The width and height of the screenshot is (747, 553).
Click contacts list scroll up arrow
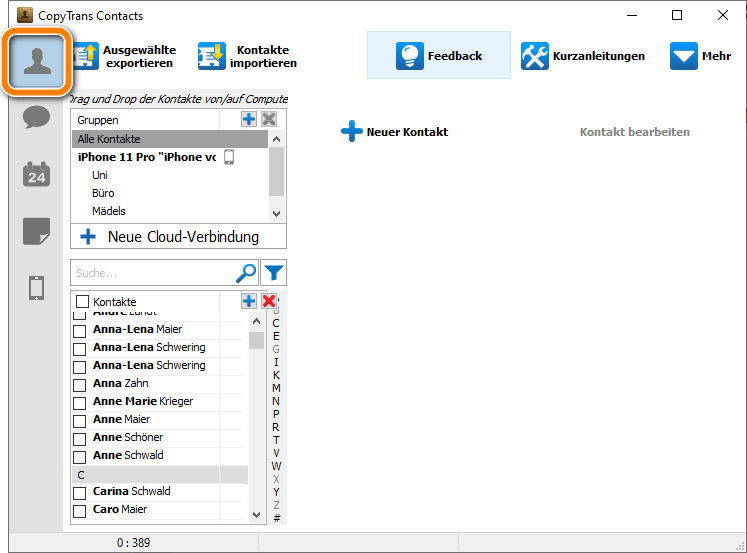coord(256,322)
